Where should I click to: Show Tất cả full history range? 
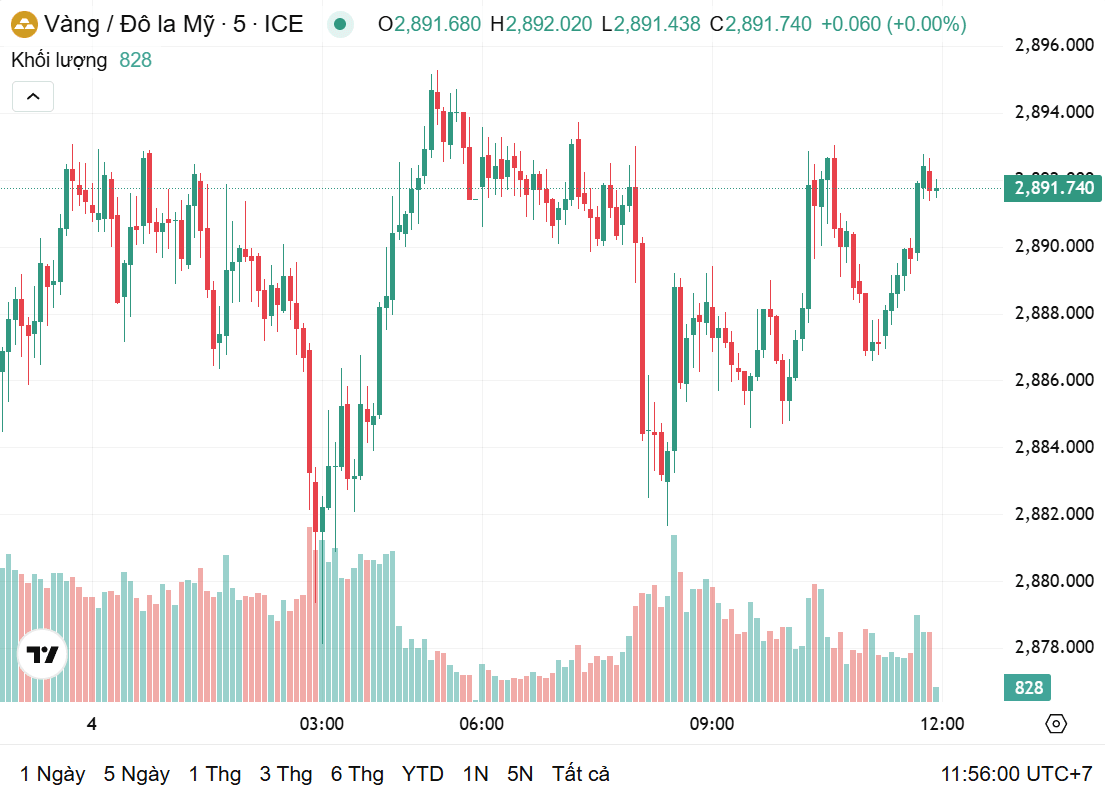pyautogui.click(x=581, y=774)
